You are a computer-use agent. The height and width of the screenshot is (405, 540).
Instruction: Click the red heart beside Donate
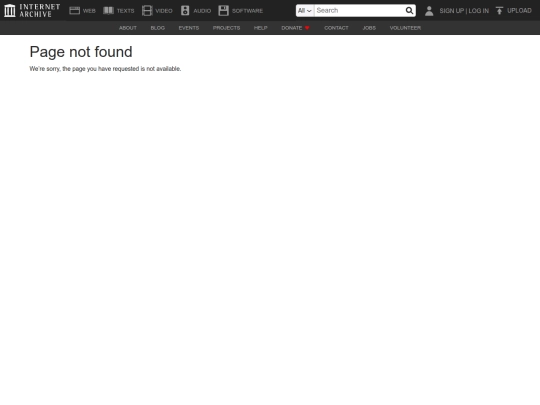[307, 28]
